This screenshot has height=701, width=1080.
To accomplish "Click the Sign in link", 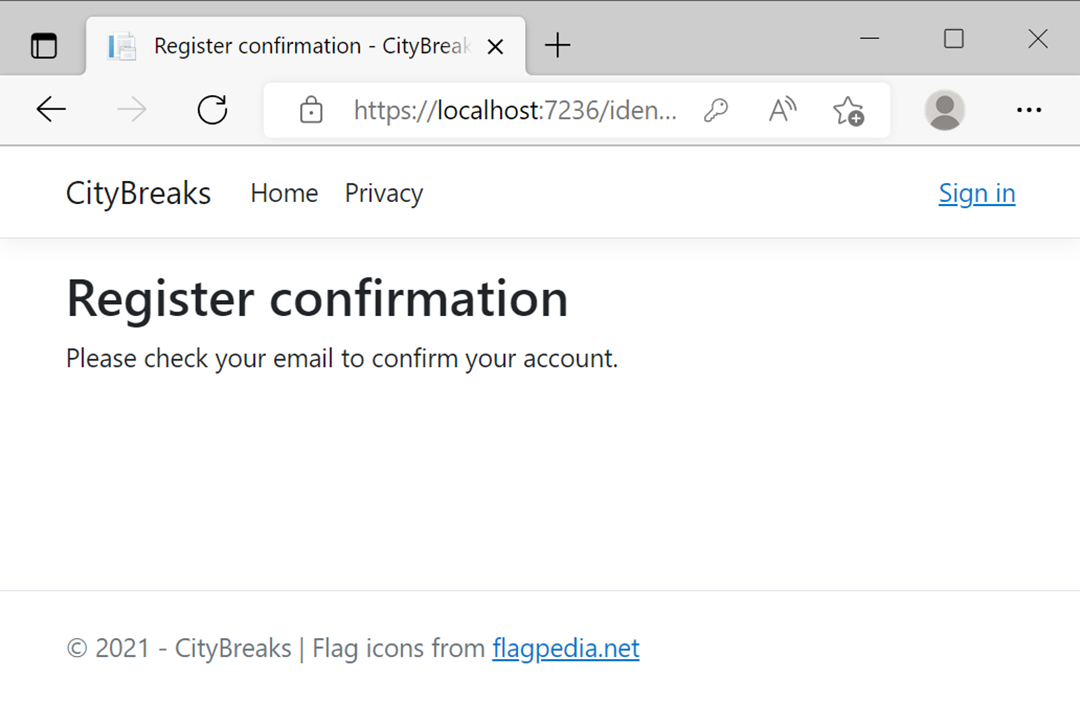I will coord(977,193).
